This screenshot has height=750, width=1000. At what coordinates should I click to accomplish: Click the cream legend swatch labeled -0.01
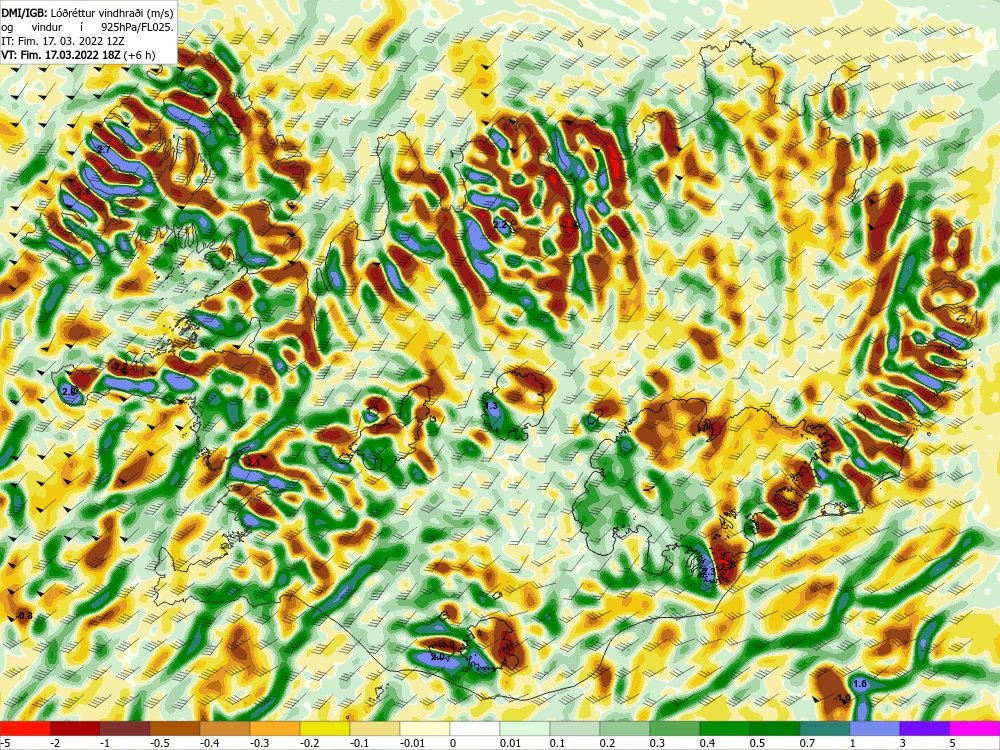(425, 728)
